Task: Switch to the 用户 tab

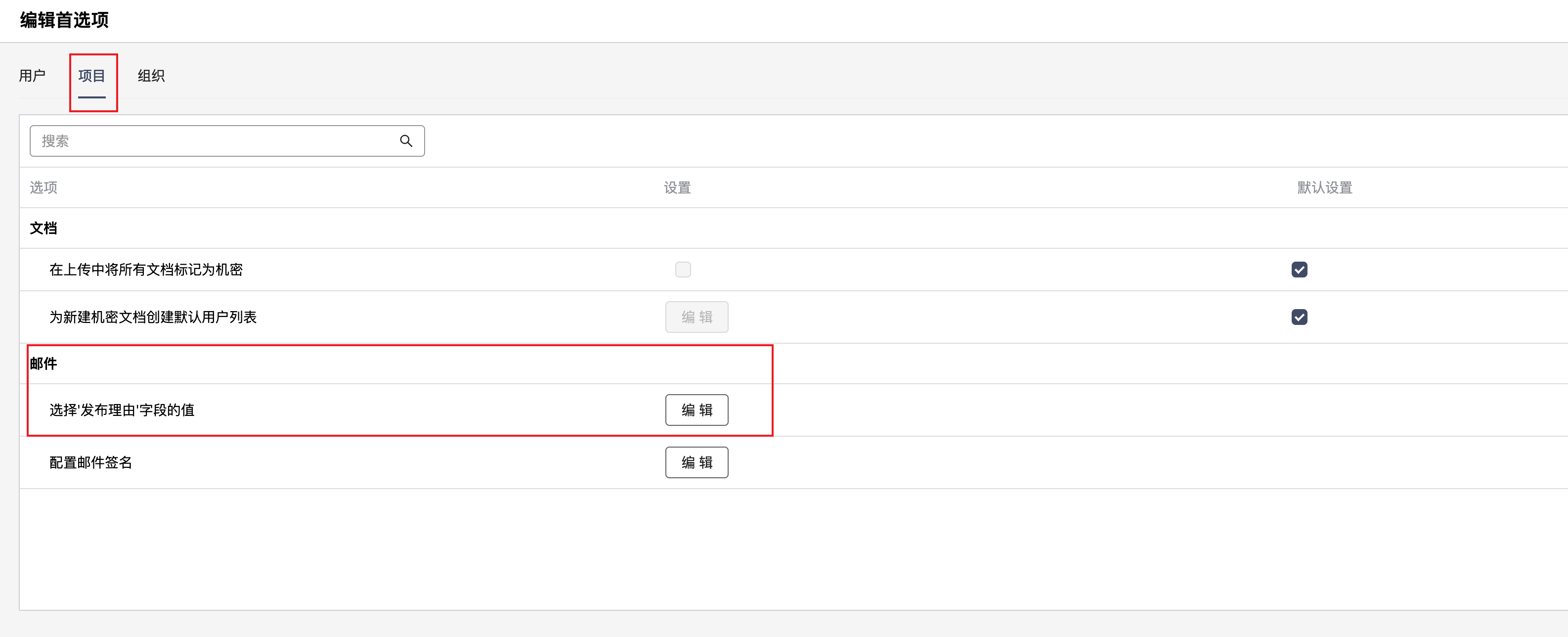Action: pyautogui.click(x=32, y=76)
